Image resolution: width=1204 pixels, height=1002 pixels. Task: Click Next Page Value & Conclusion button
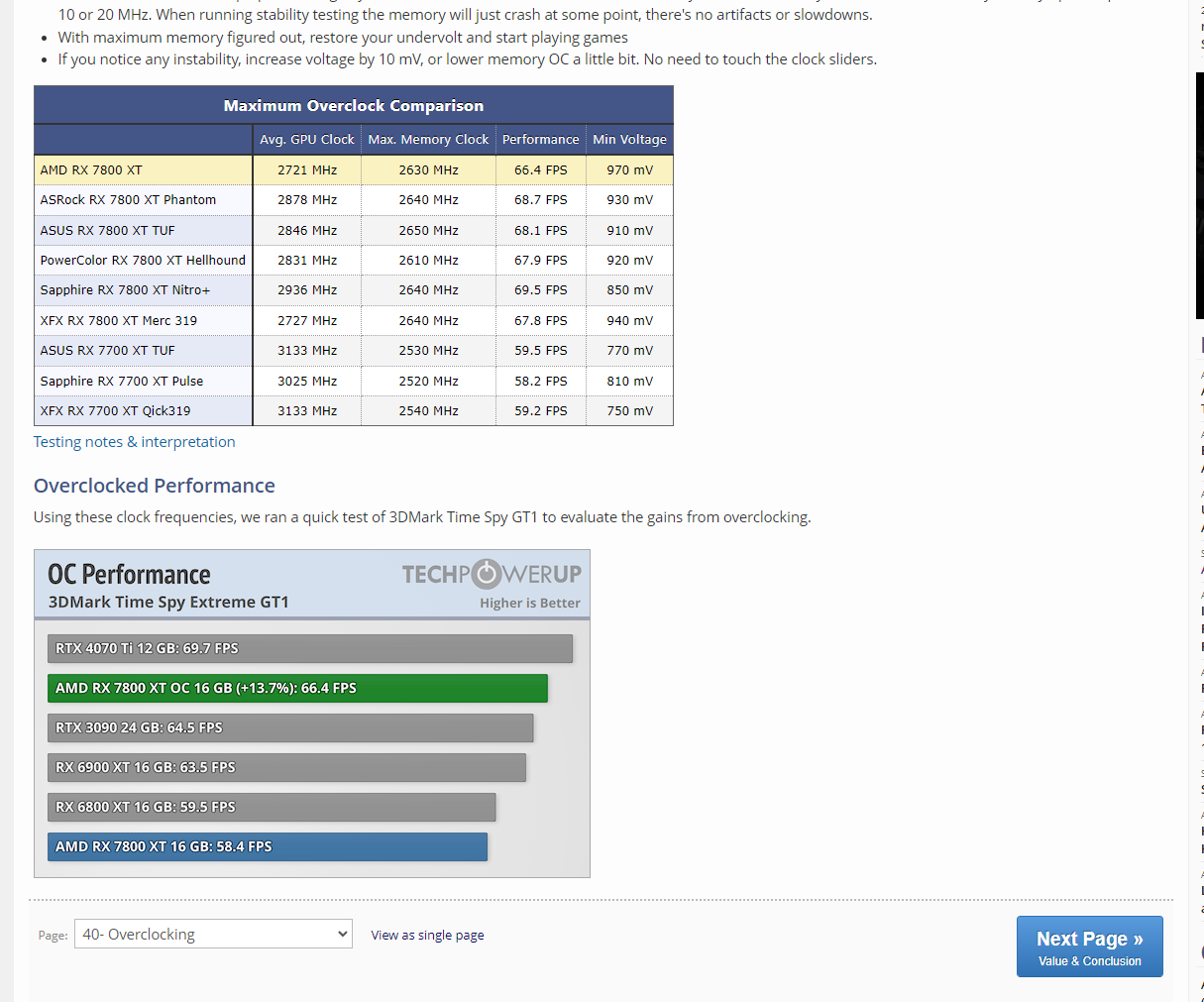point(1089,946)
